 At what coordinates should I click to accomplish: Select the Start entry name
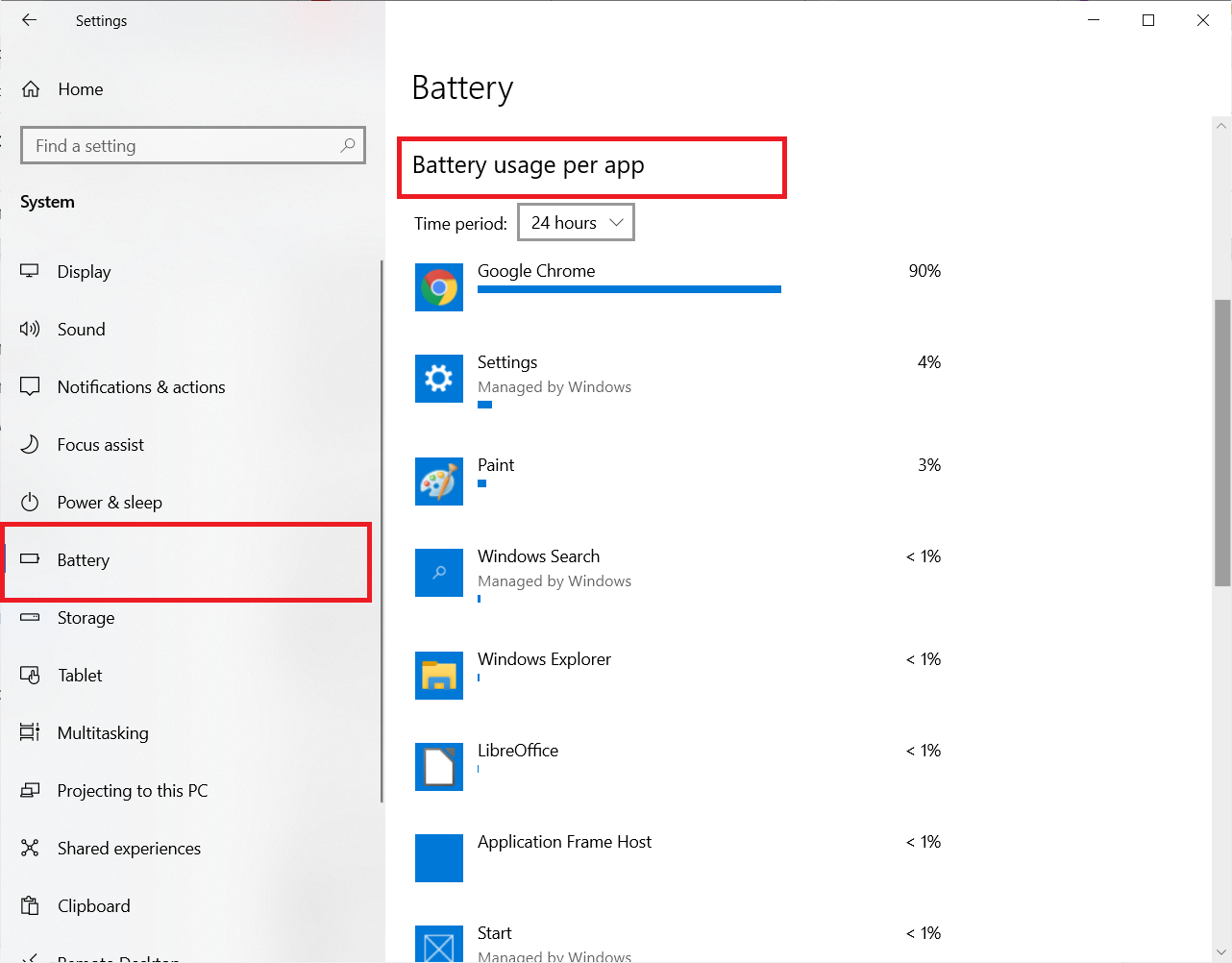[x=495, y=933]
